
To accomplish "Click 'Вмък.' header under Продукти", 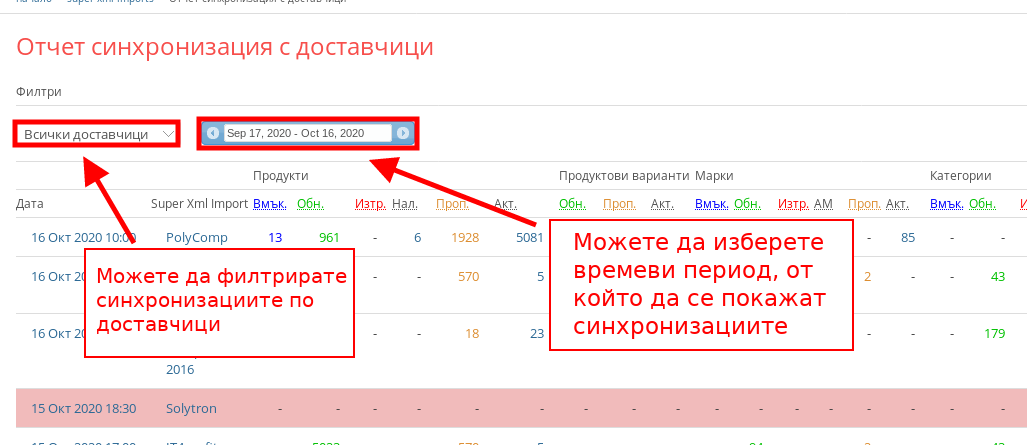I will [x=269, y=204].
